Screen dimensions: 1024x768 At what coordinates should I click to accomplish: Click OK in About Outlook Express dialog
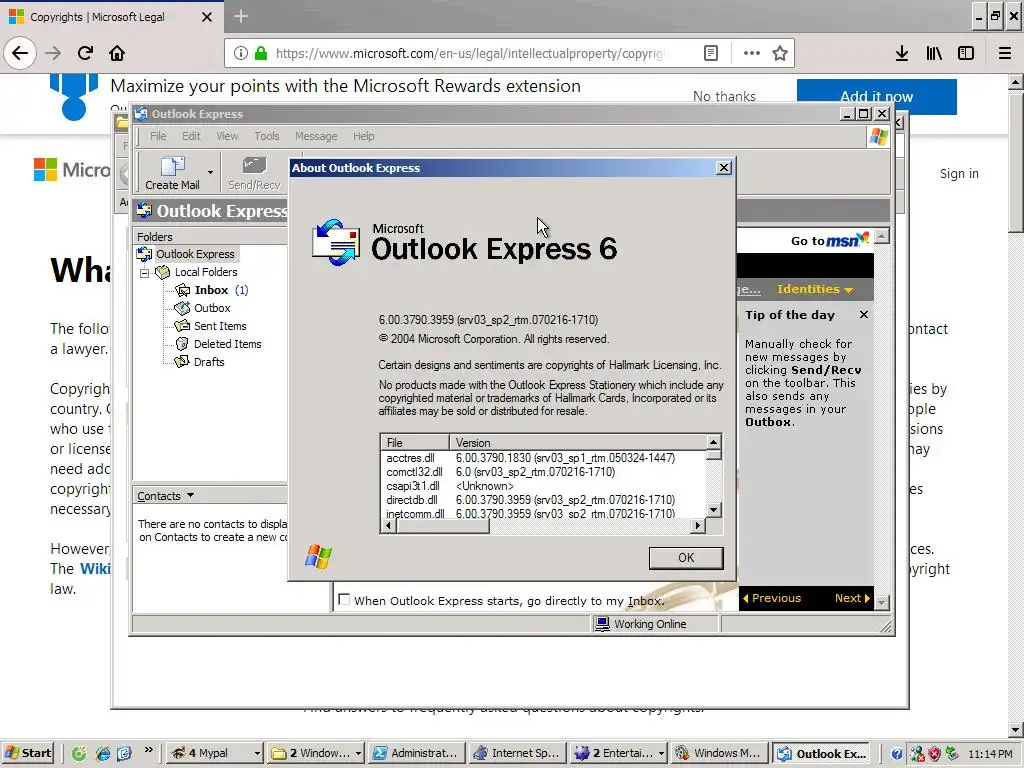click(x=686, y=558)
